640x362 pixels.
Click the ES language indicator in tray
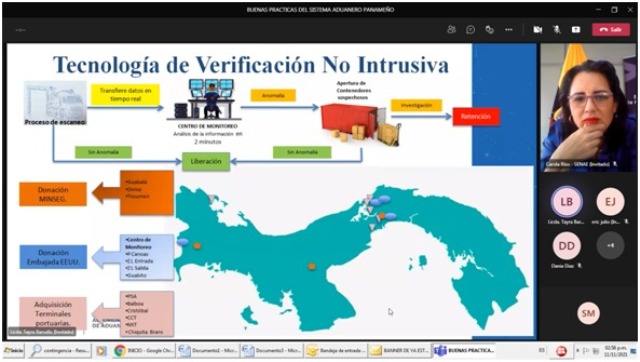coord(542,350)
